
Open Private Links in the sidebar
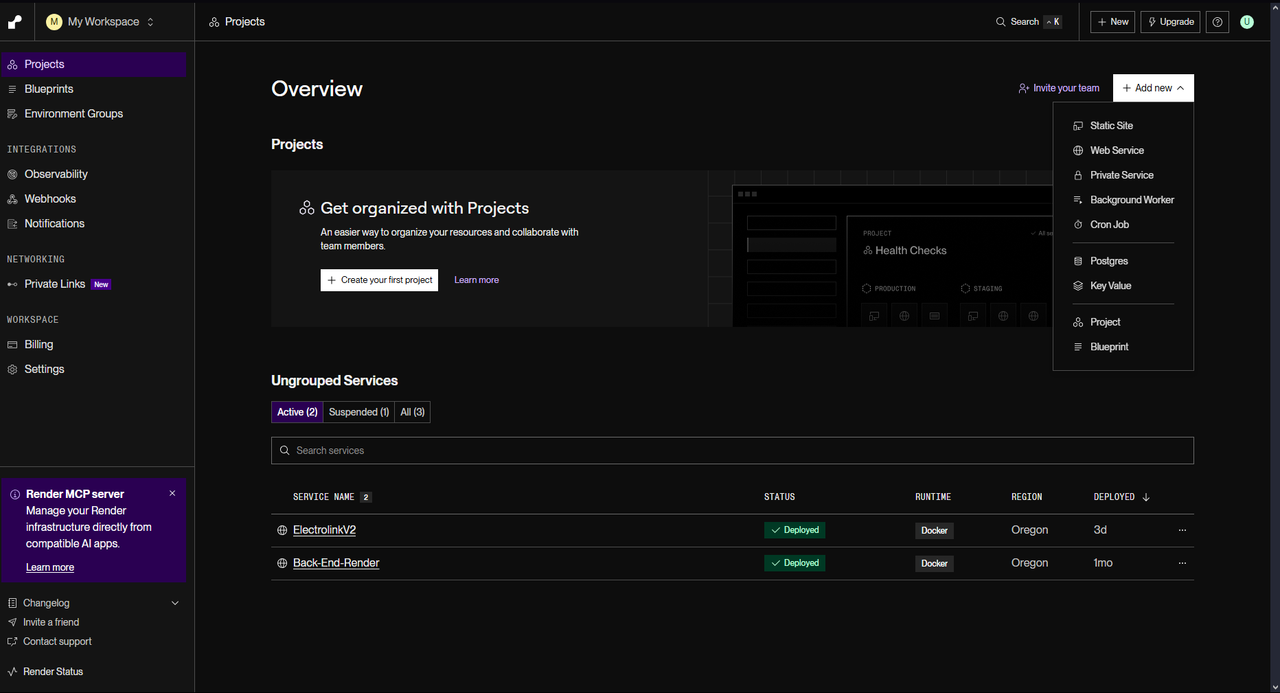coord(93,284)
